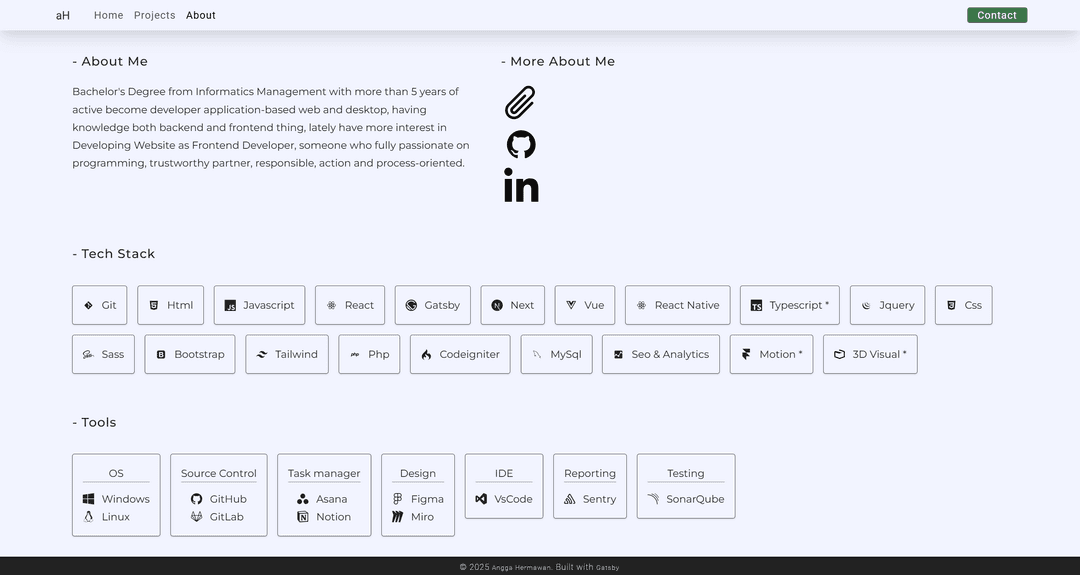Click the Figma icon under Design
This screenshot has width=1080, height=575.
click(398, 499)
